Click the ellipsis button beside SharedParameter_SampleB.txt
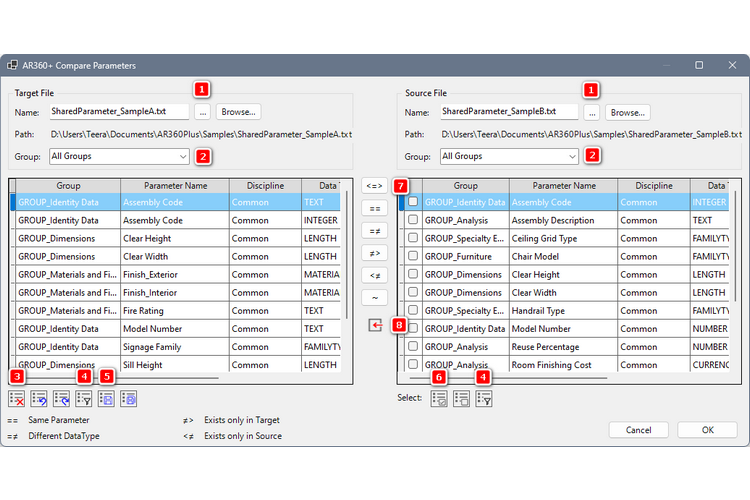This screenshot has height=500, width=750. coord(592,112)
